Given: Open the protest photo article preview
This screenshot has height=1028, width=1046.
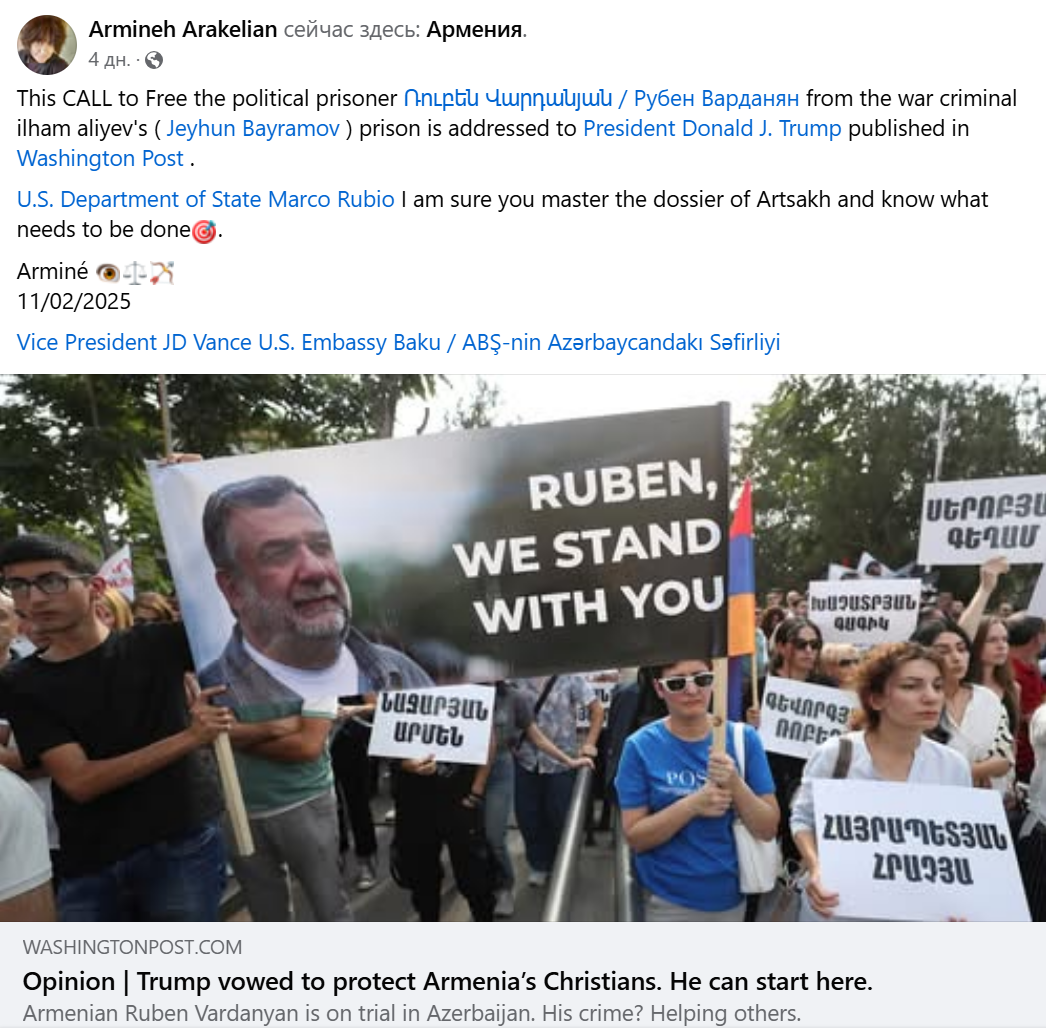Looking at the screenshot, I should [x=523, y=648].
